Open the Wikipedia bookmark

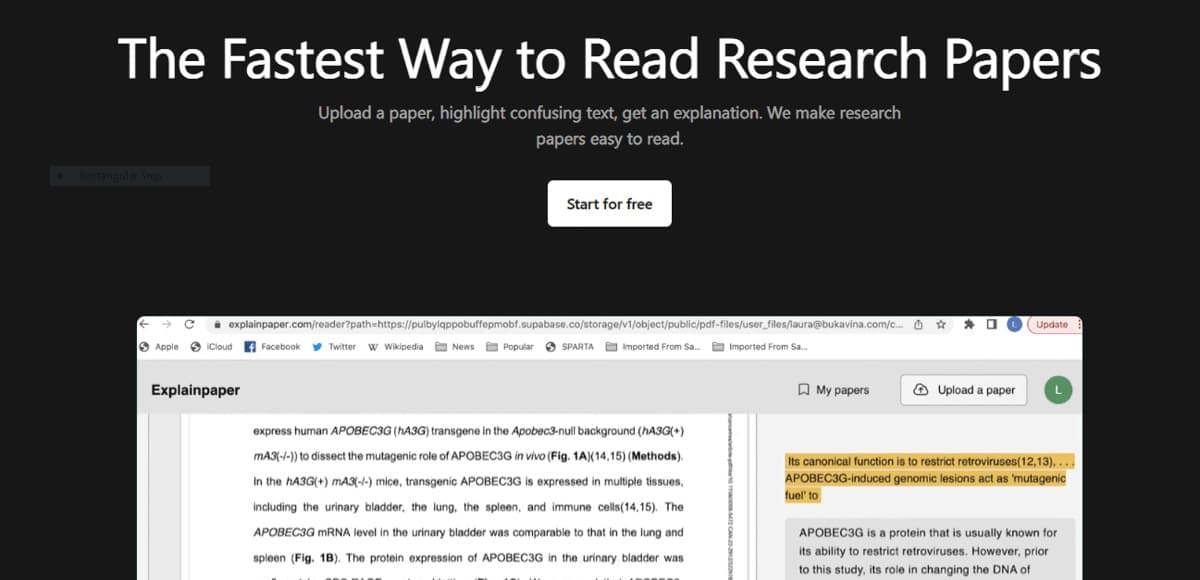395,347
